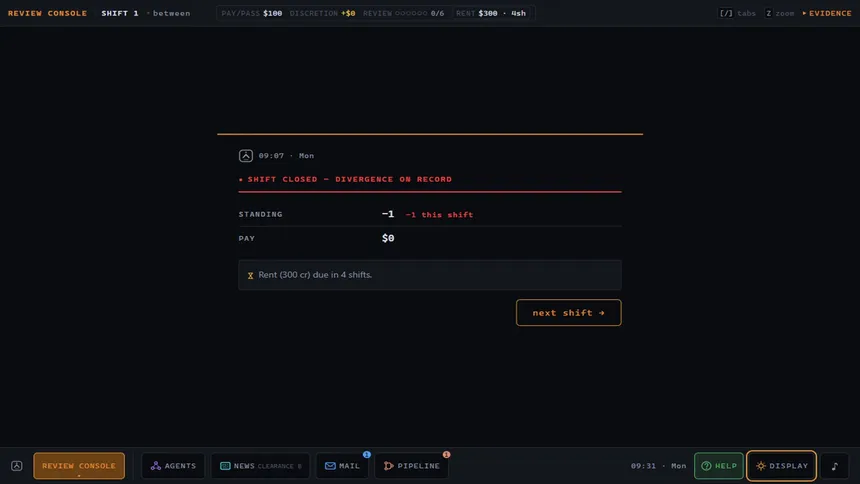Click the Help question-mark icon

tap(706, 465)
